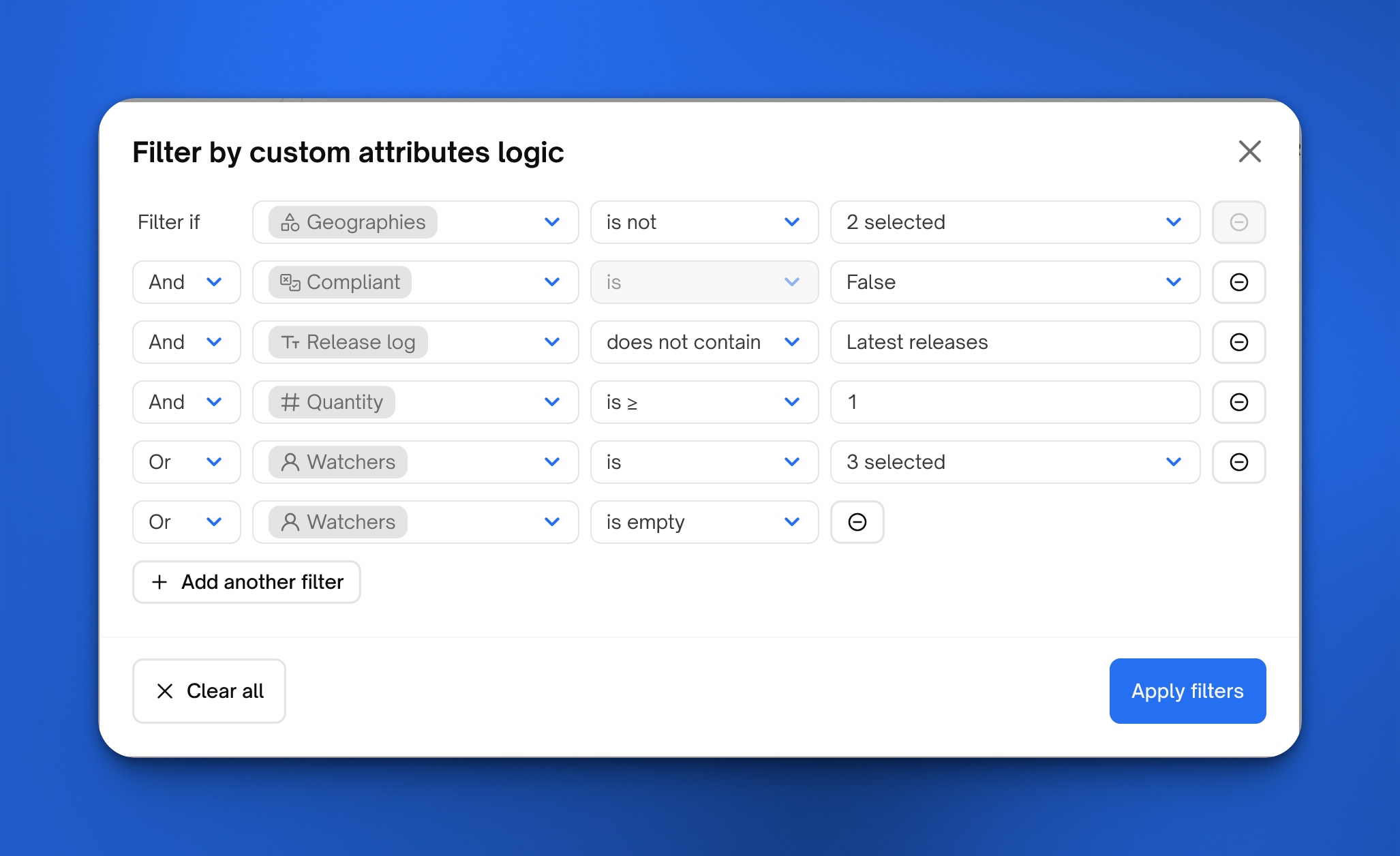Viewport: 1400px width, 856px height.
Task: Open the False value dropdown
Action: click(x=1014, y=282)
